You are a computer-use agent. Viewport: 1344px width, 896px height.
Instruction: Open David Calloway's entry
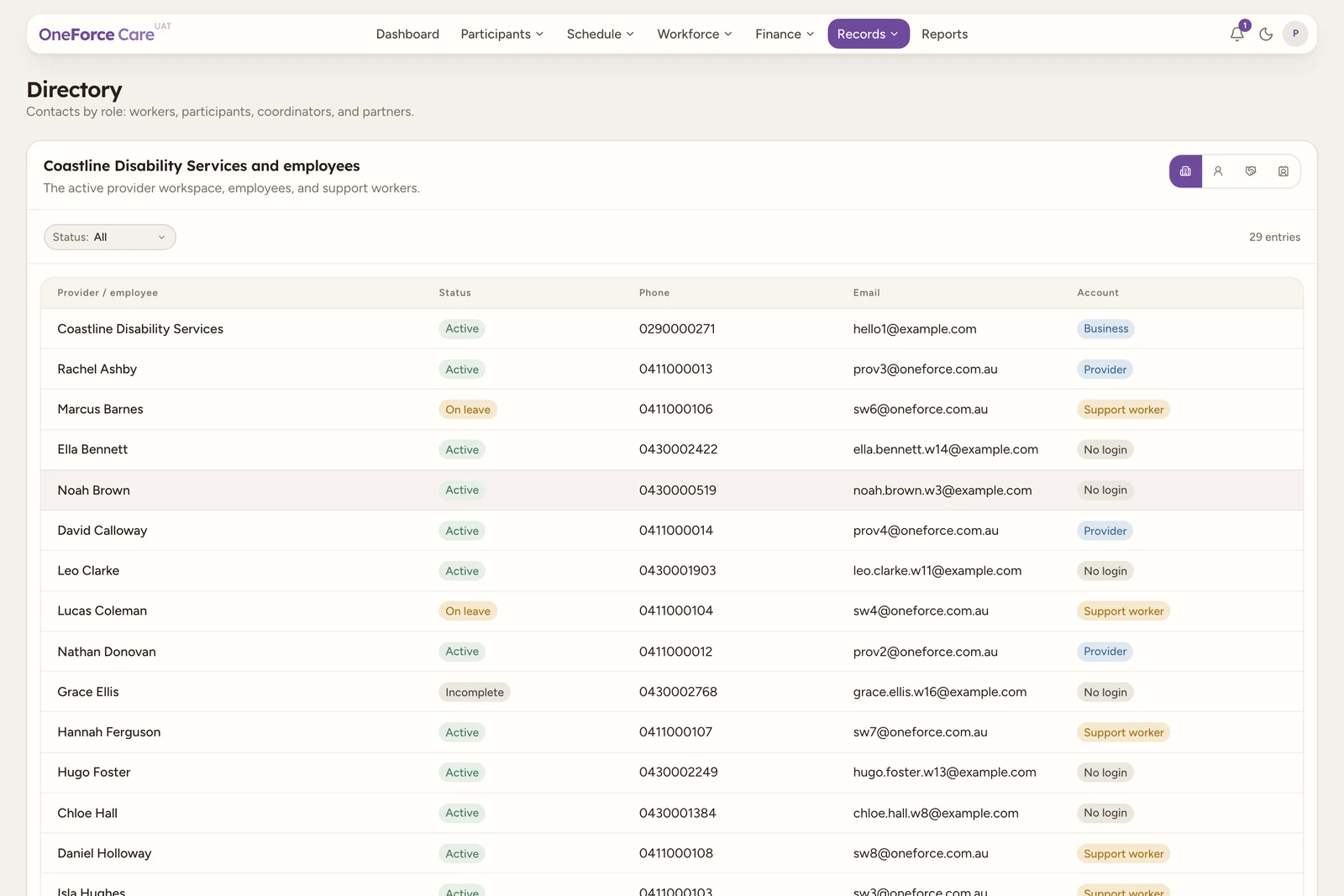672,531
